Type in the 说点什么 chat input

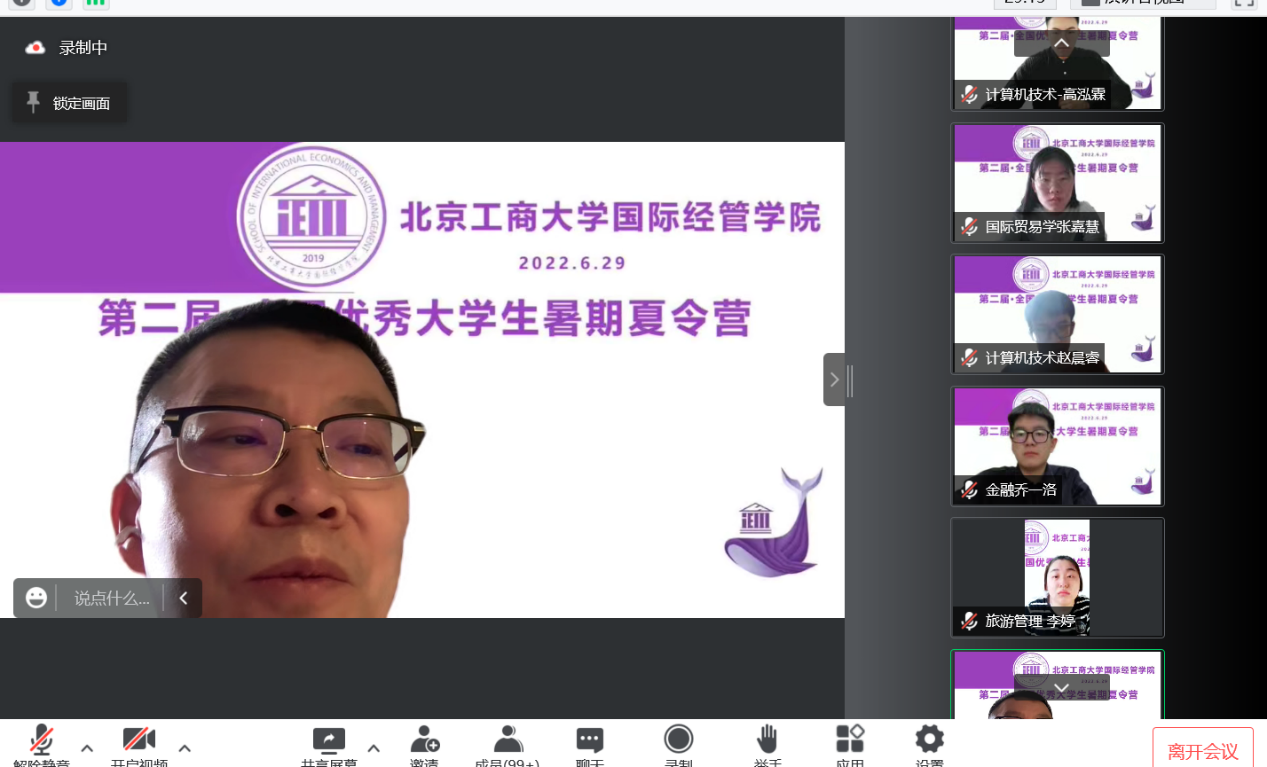pyautogui.click(x=112, y=598)
